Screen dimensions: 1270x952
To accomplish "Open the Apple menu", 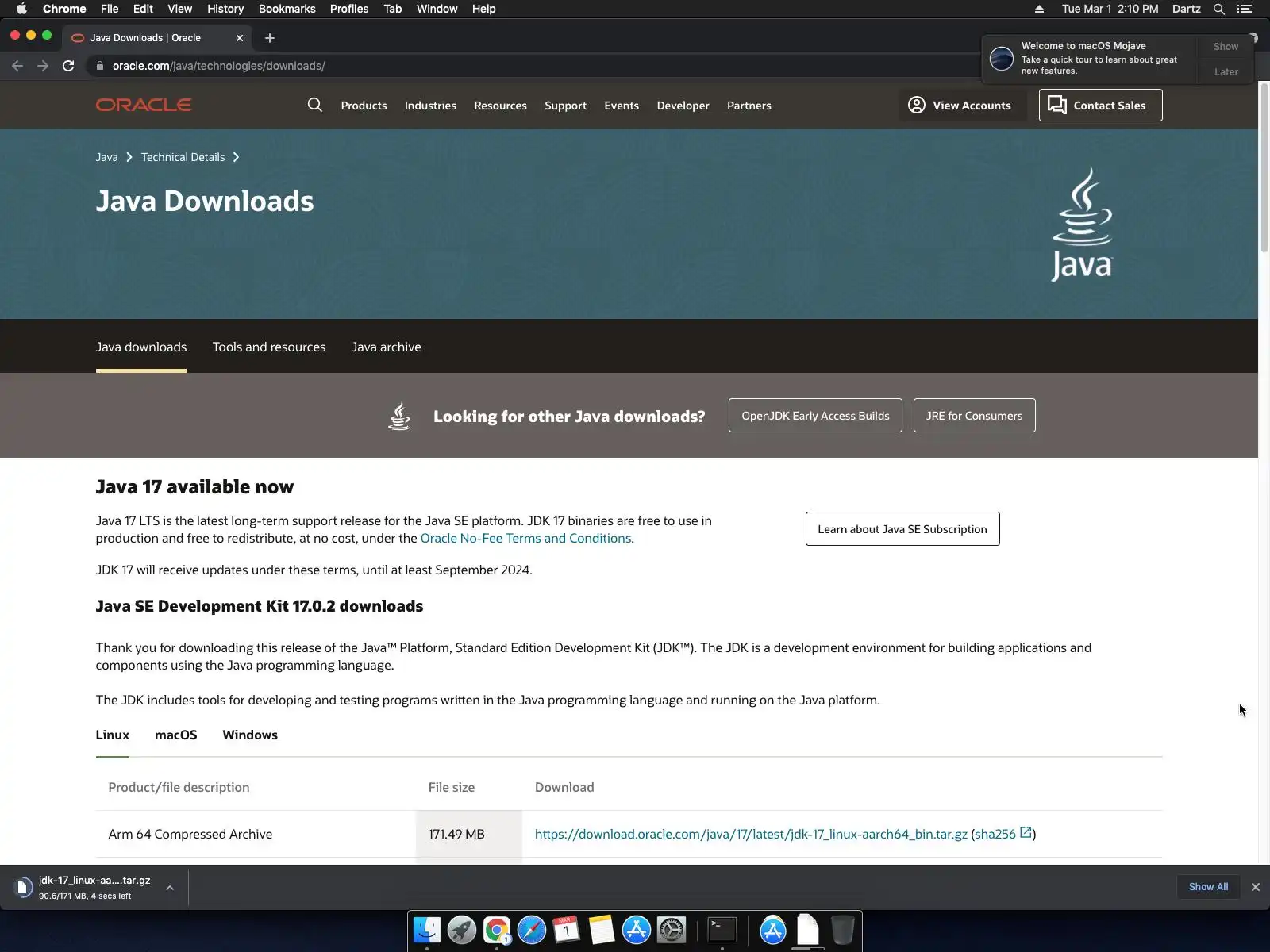I will click(x=21, y=9).
